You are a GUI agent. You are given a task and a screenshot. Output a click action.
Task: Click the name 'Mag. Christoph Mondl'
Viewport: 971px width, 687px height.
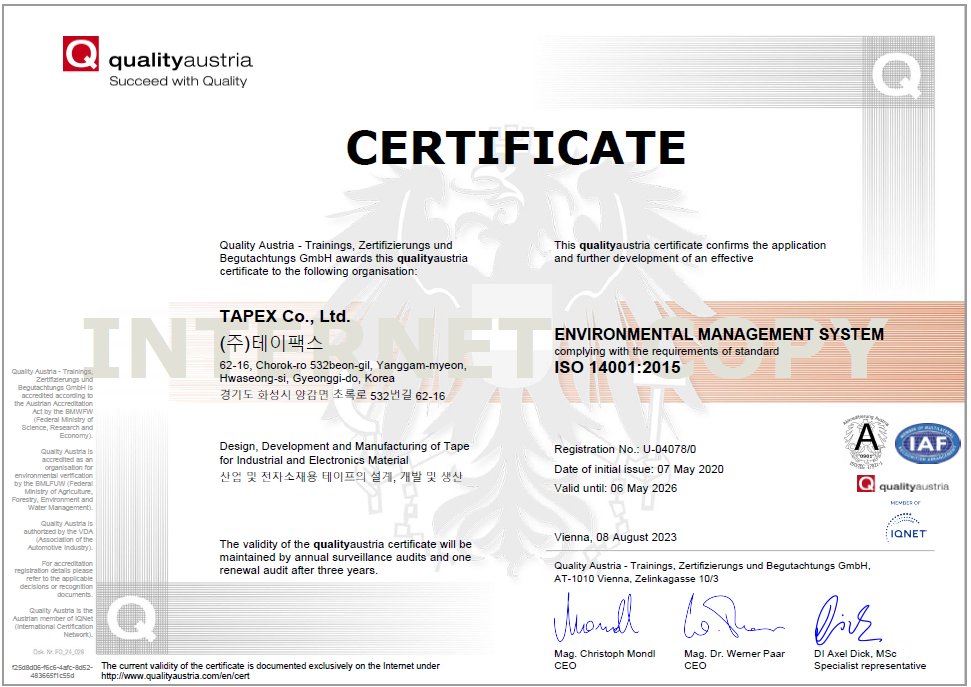click(604, 654)
